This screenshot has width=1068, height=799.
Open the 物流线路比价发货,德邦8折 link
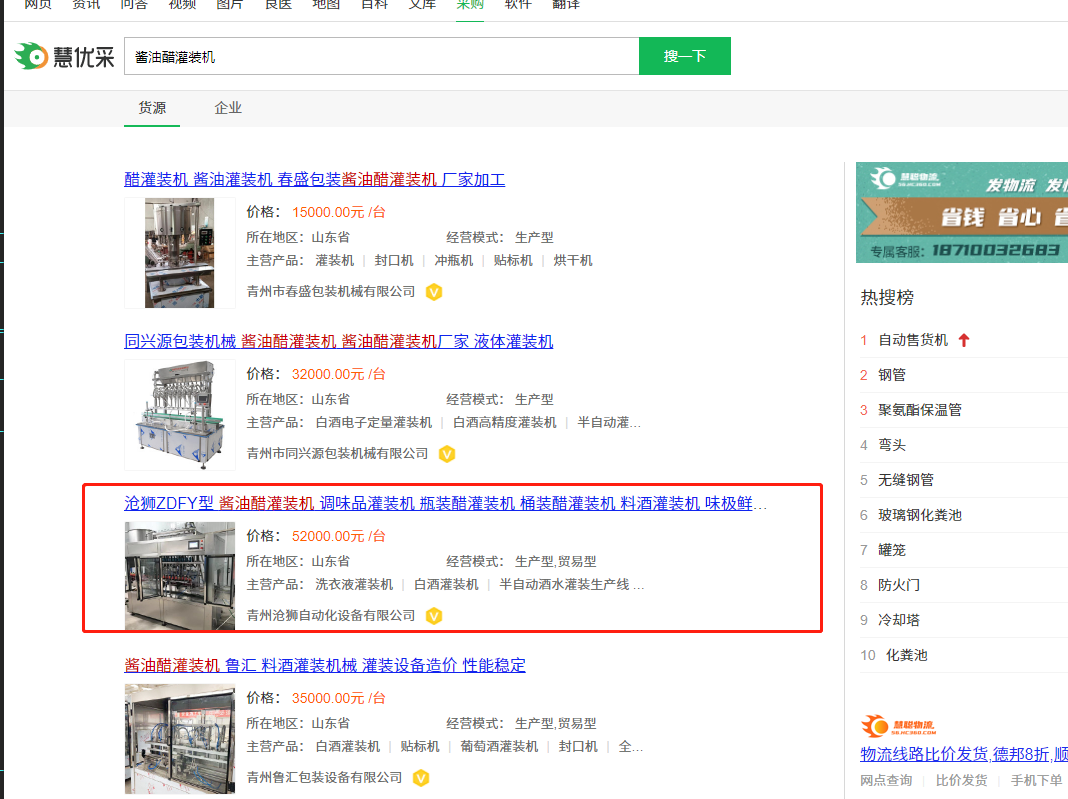coord(964,755)
